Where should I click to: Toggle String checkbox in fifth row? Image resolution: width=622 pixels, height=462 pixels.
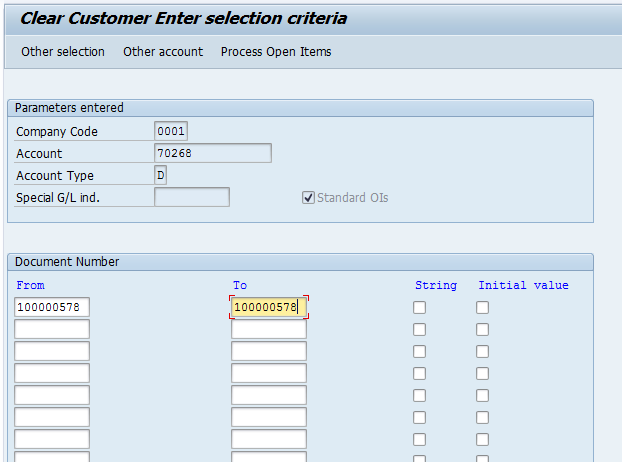[x=419, y=395]
